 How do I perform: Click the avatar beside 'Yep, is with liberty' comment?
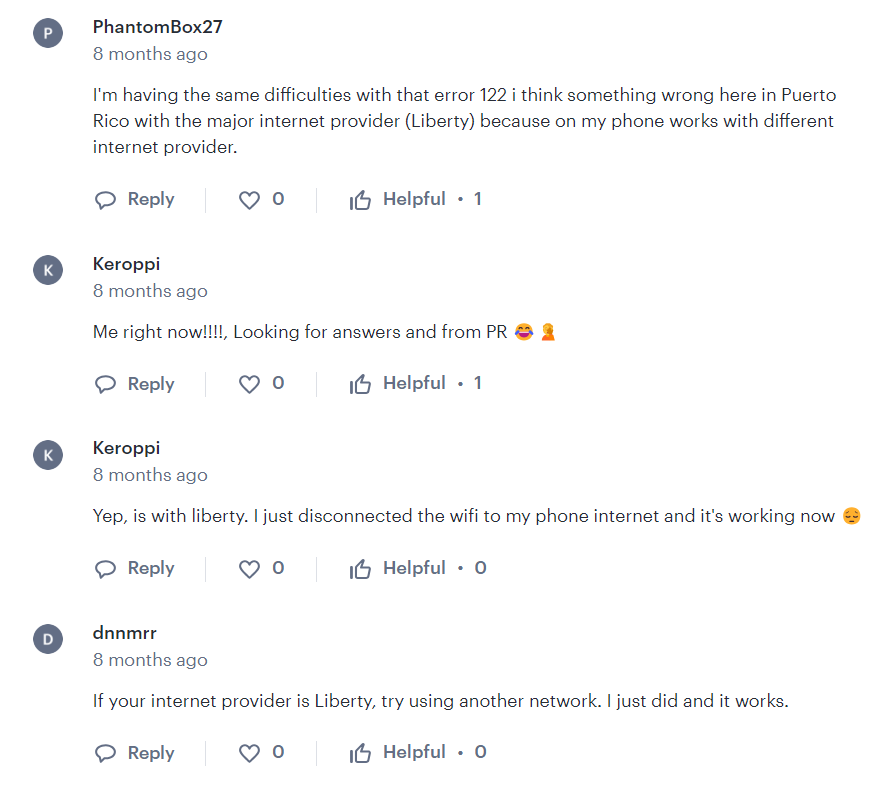pyautogui.click(x=48, y=455)
